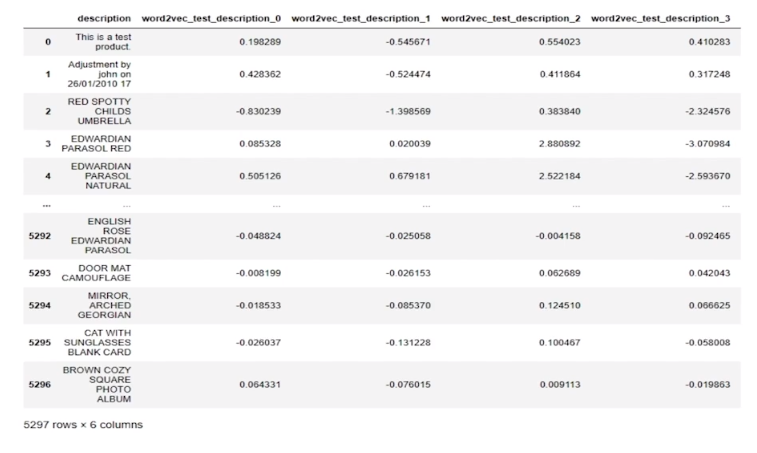The width and height of the screenshot is (757, 453).
Task: Click row index 5292
Action: click(x=40, y=236)
